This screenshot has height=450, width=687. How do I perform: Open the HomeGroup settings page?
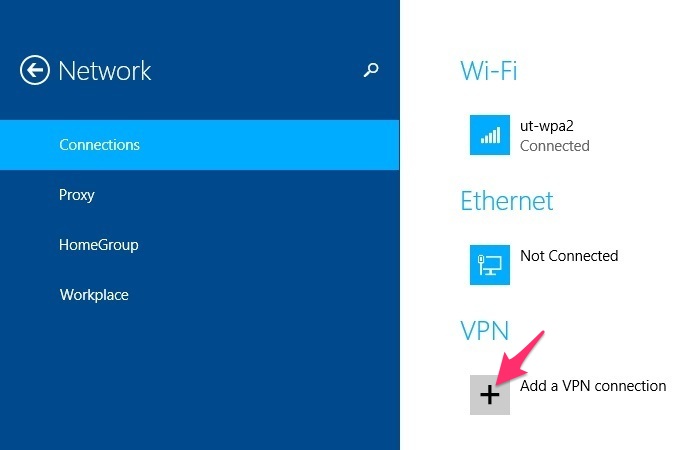point(99,244)
